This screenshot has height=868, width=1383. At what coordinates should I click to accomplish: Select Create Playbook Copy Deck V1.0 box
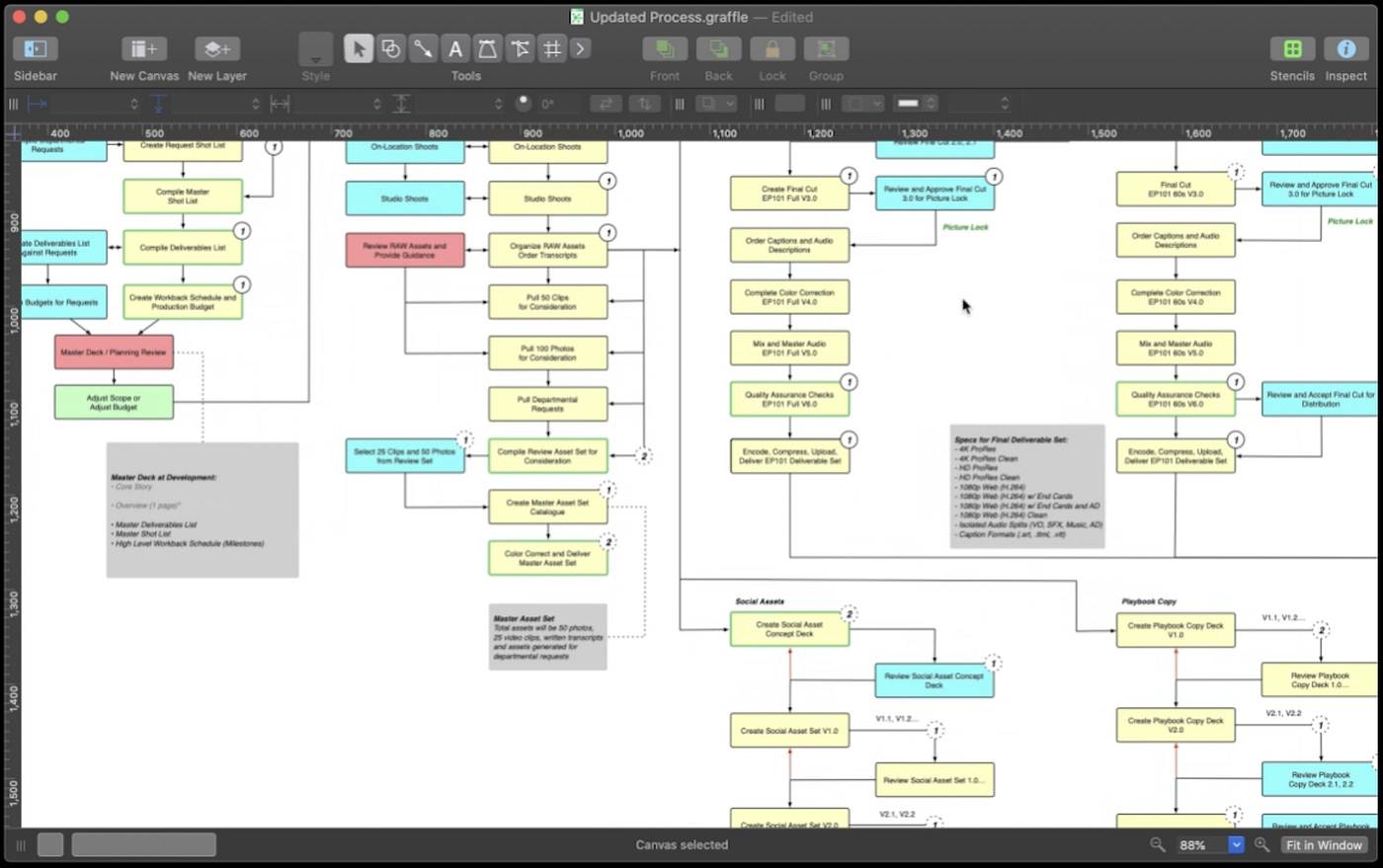point(1176,630)
